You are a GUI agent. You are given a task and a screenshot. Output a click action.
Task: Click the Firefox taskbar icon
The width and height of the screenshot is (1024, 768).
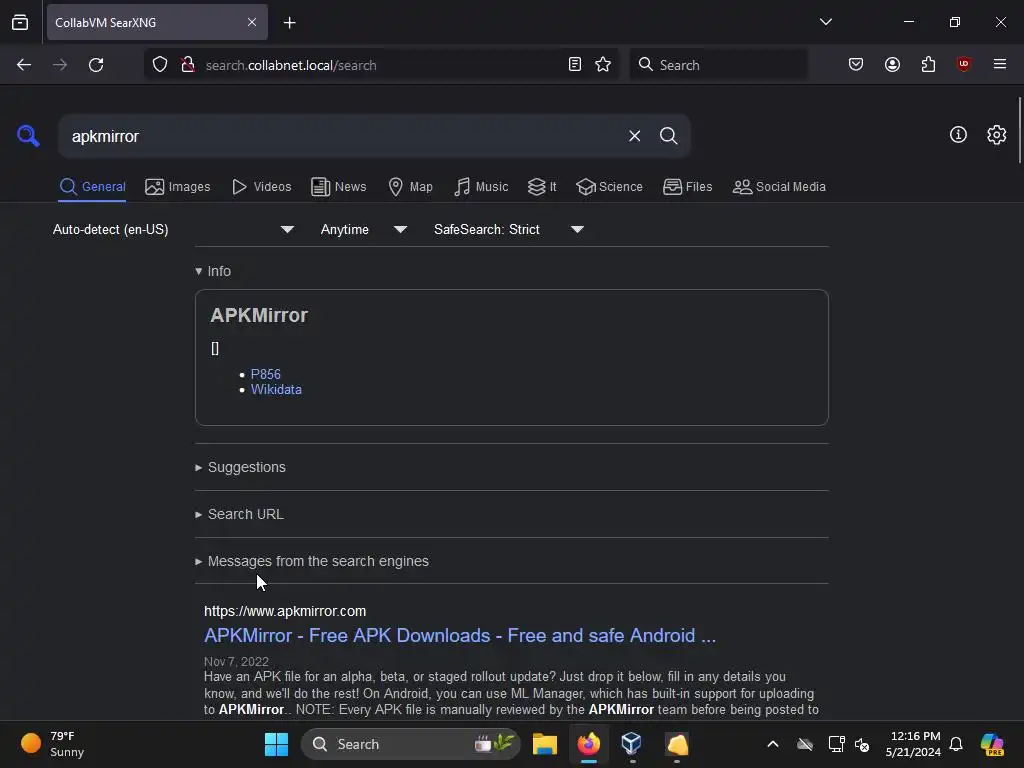pos(588,744)
